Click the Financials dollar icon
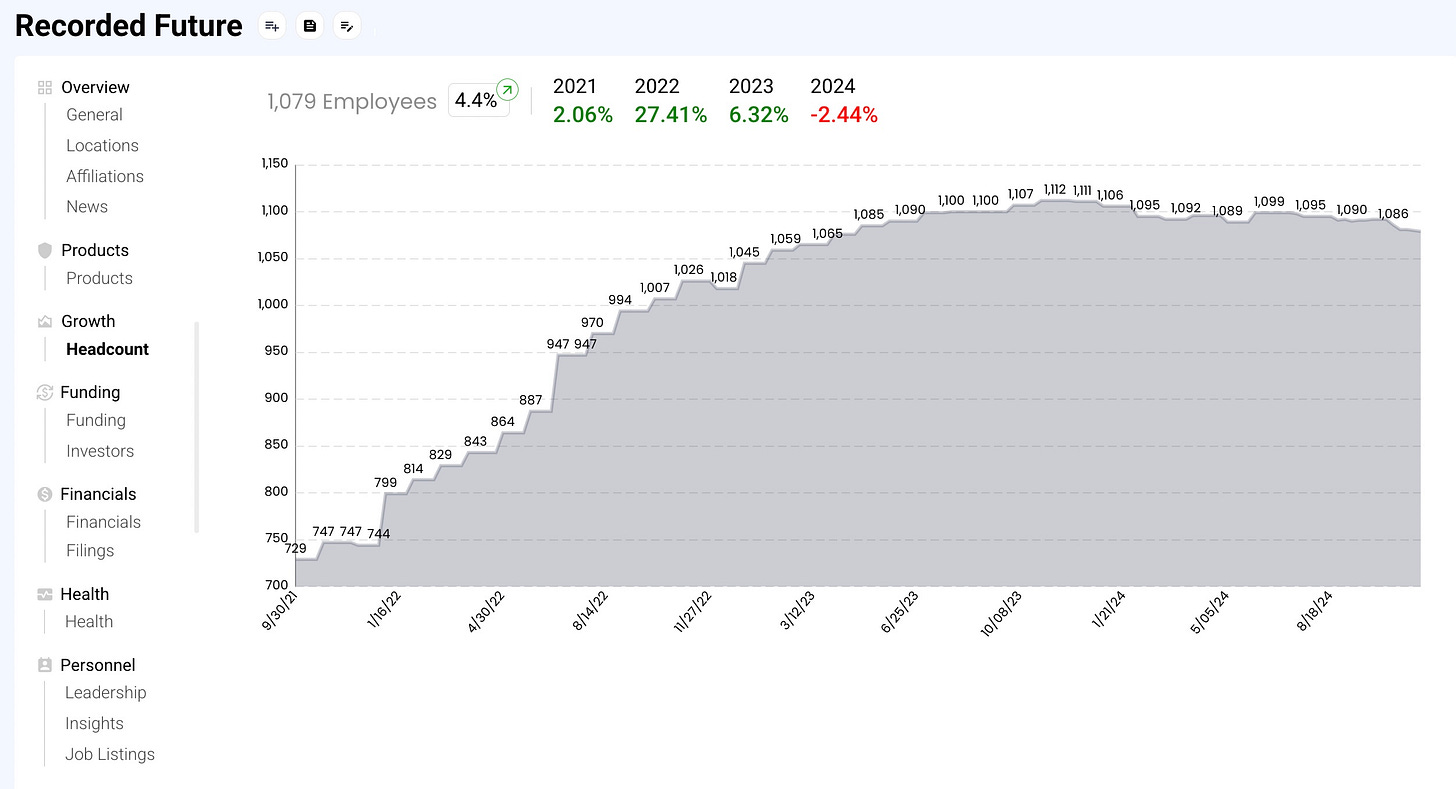This screenshot has height=789, width=1456. pos(44,494)
